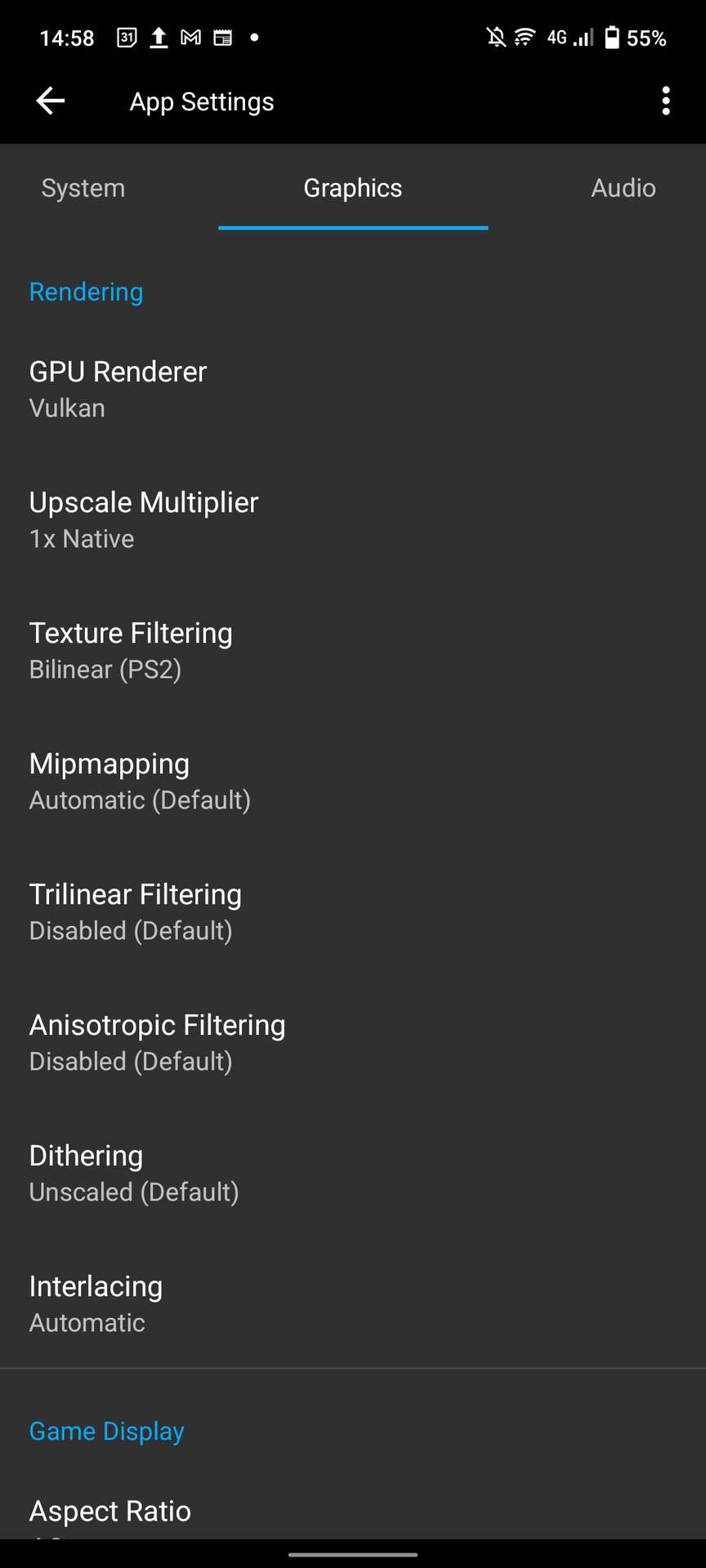
Task: Open the three-dot overflow menu
Action: coord(666,101)
